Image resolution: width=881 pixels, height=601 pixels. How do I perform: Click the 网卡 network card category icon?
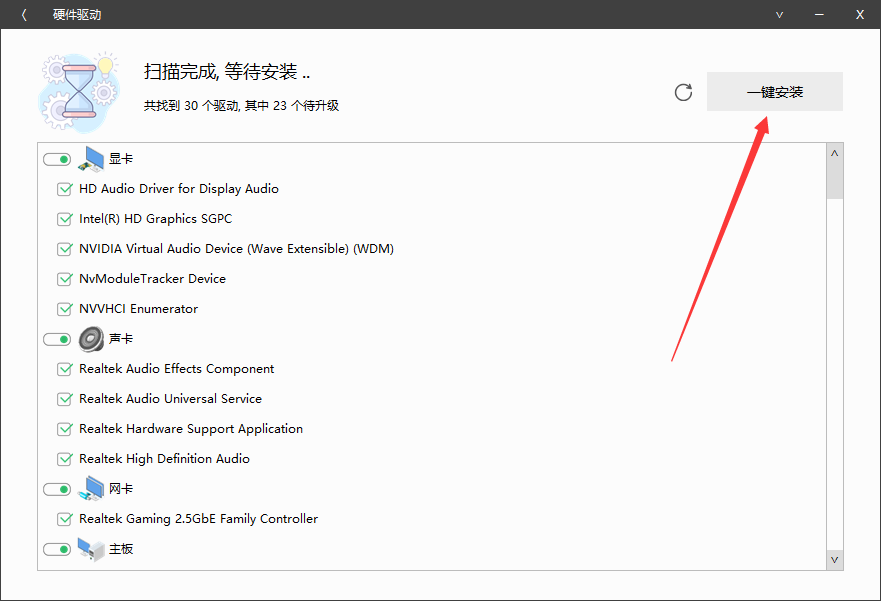[x=91, y=489]
